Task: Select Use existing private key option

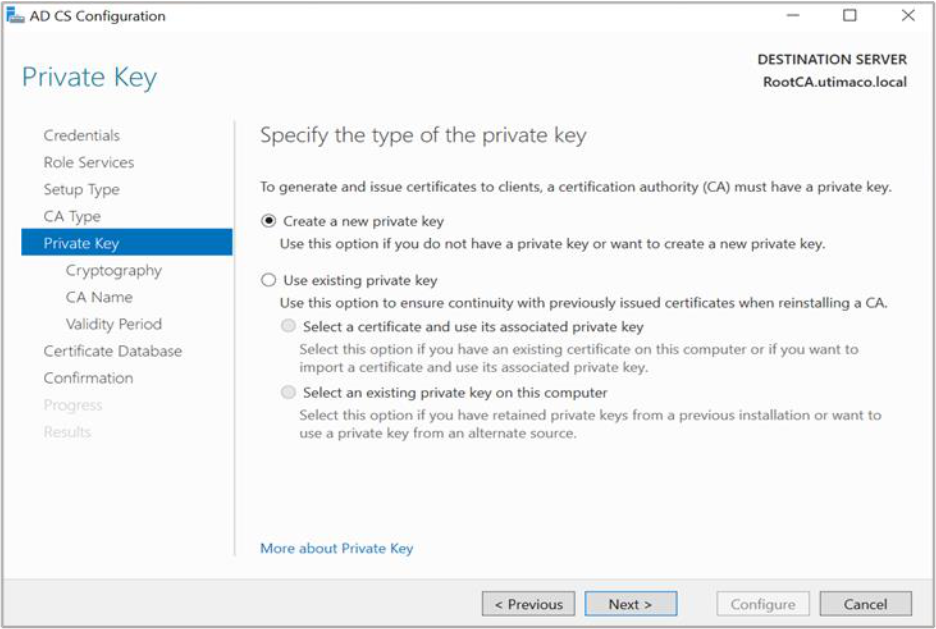Action: (269, 281)
